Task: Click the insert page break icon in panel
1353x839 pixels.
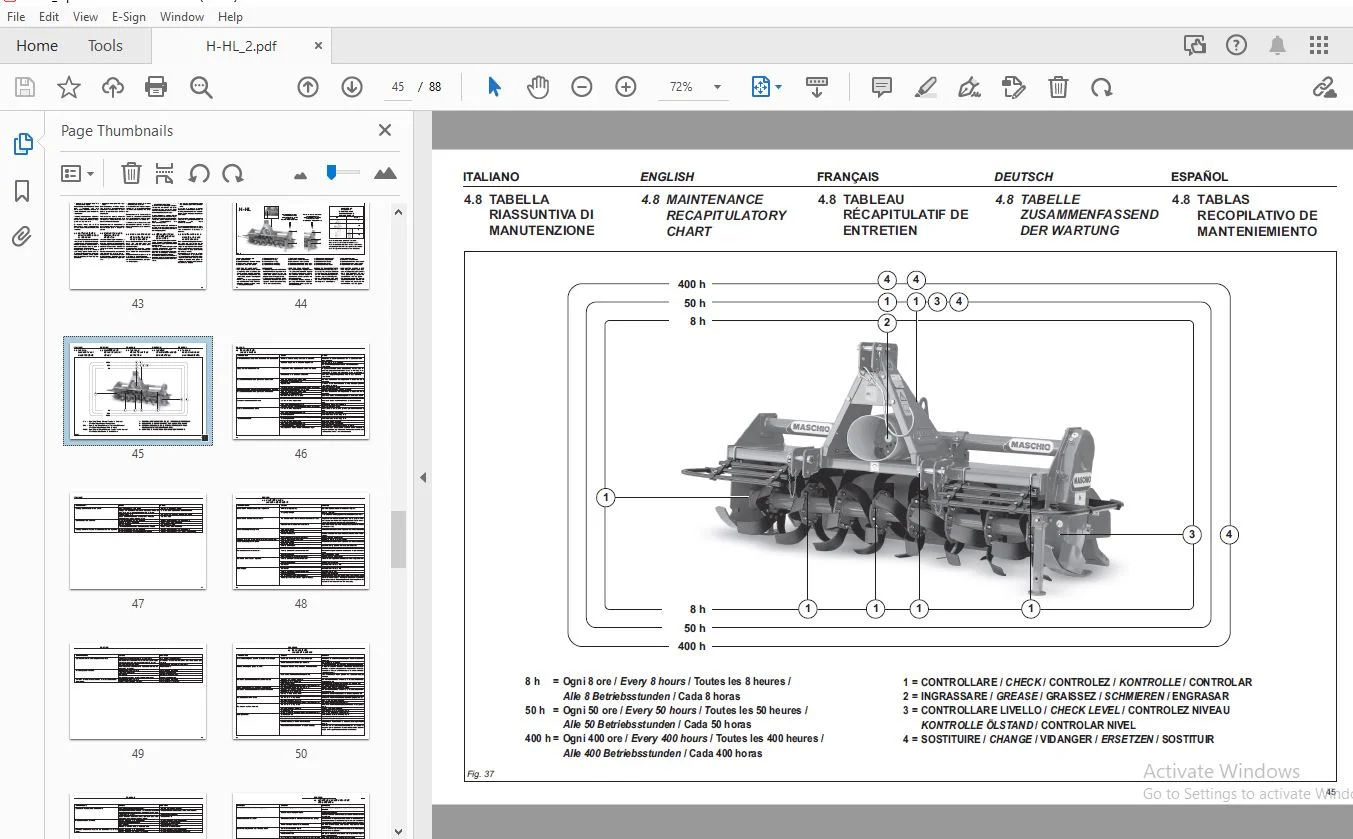Action: pos(165,173)
